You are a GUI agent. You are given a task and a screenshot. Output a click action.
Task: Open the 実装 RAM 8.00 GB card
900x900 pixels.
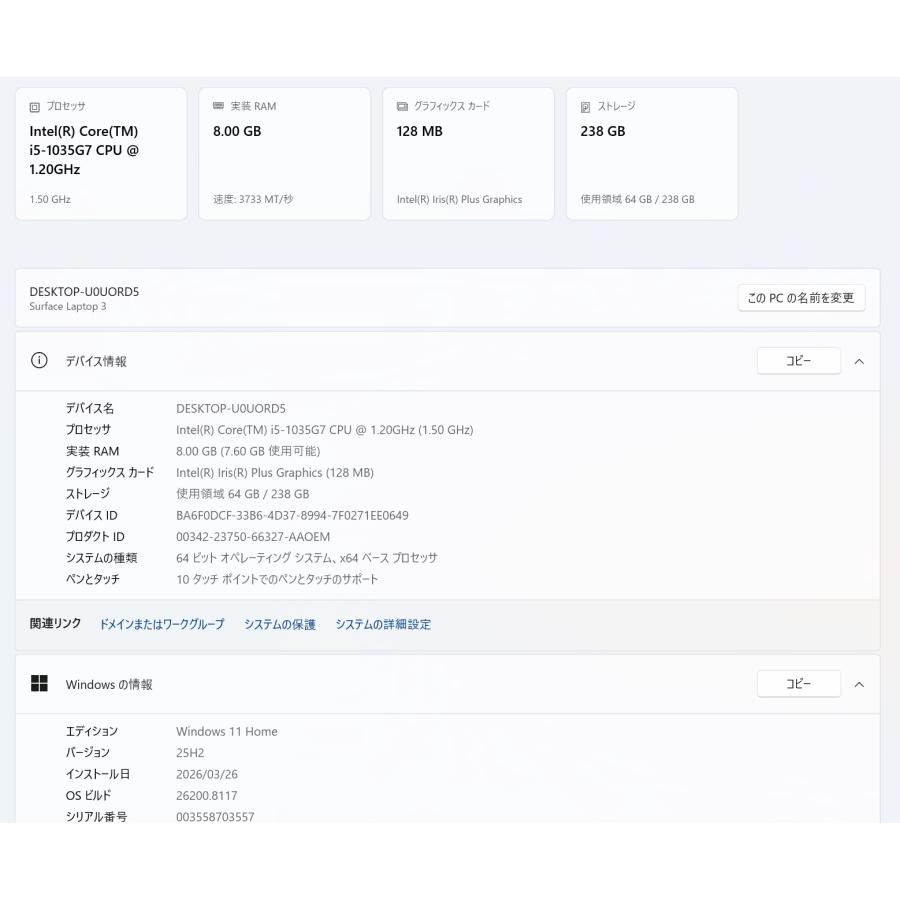click(285, 154)
